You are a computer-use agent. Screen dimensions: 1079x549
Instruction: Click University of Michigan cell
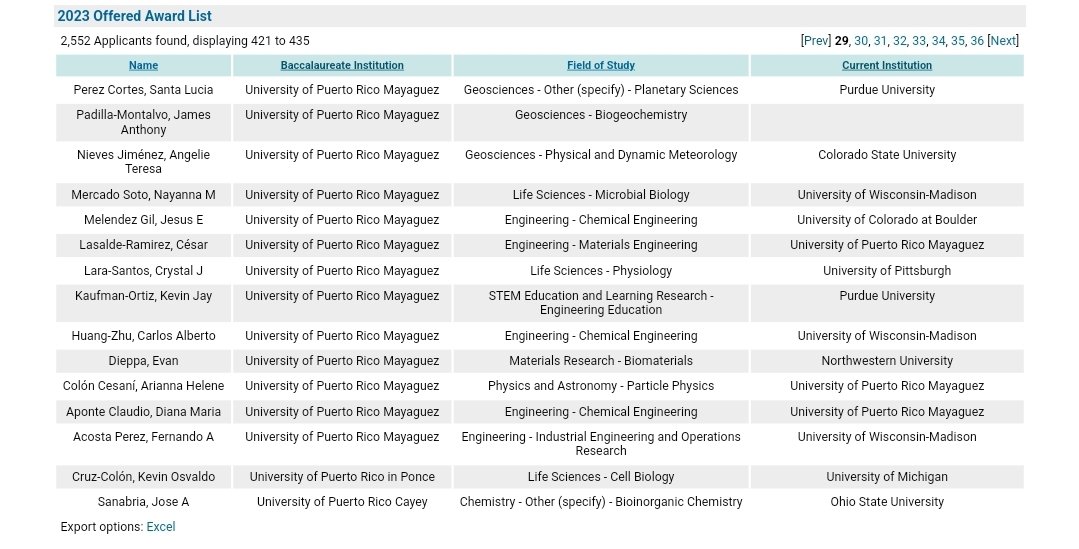tap(887, 477)
